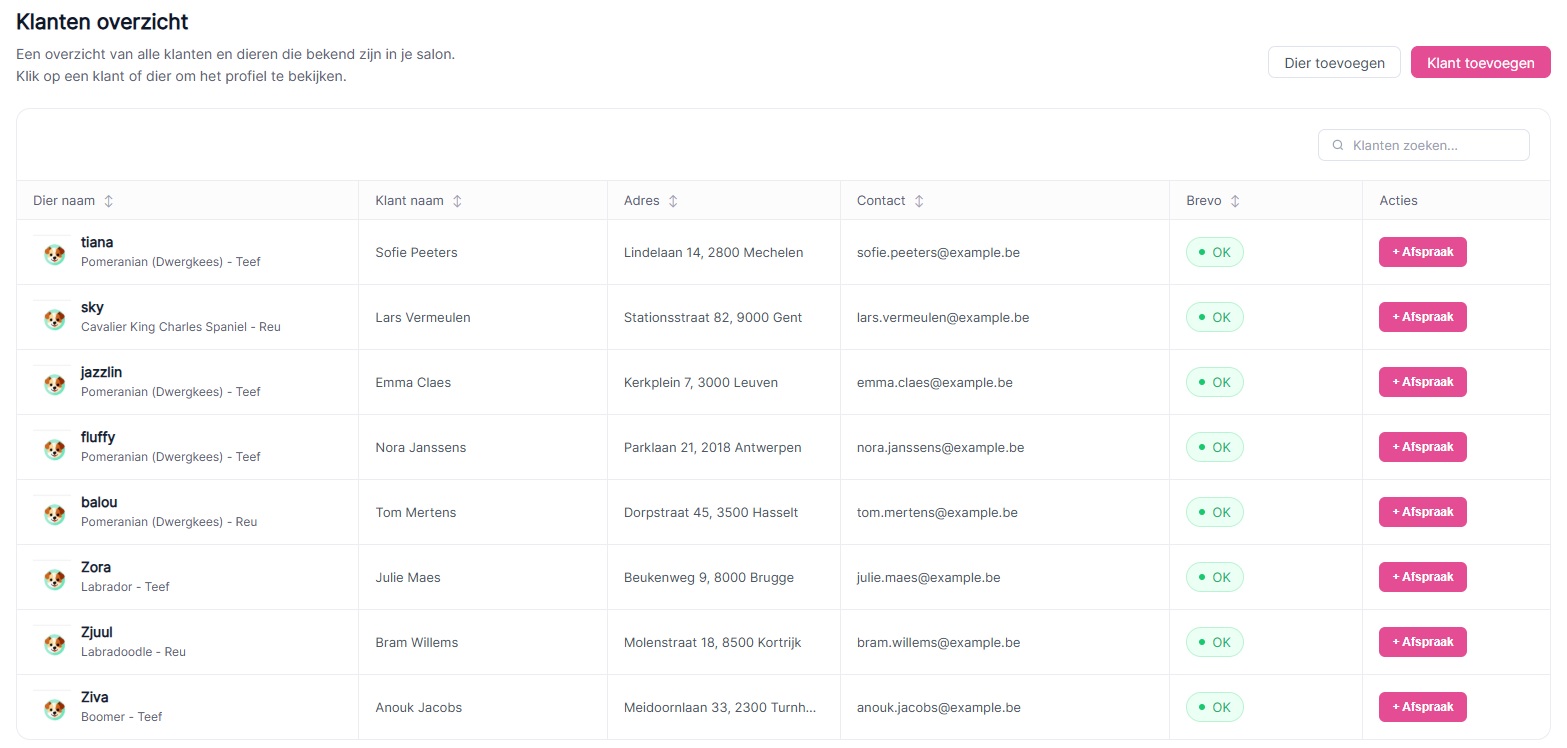Click the dog avatar icon for balou
The image size is (1567, 748).
point(54,514)
